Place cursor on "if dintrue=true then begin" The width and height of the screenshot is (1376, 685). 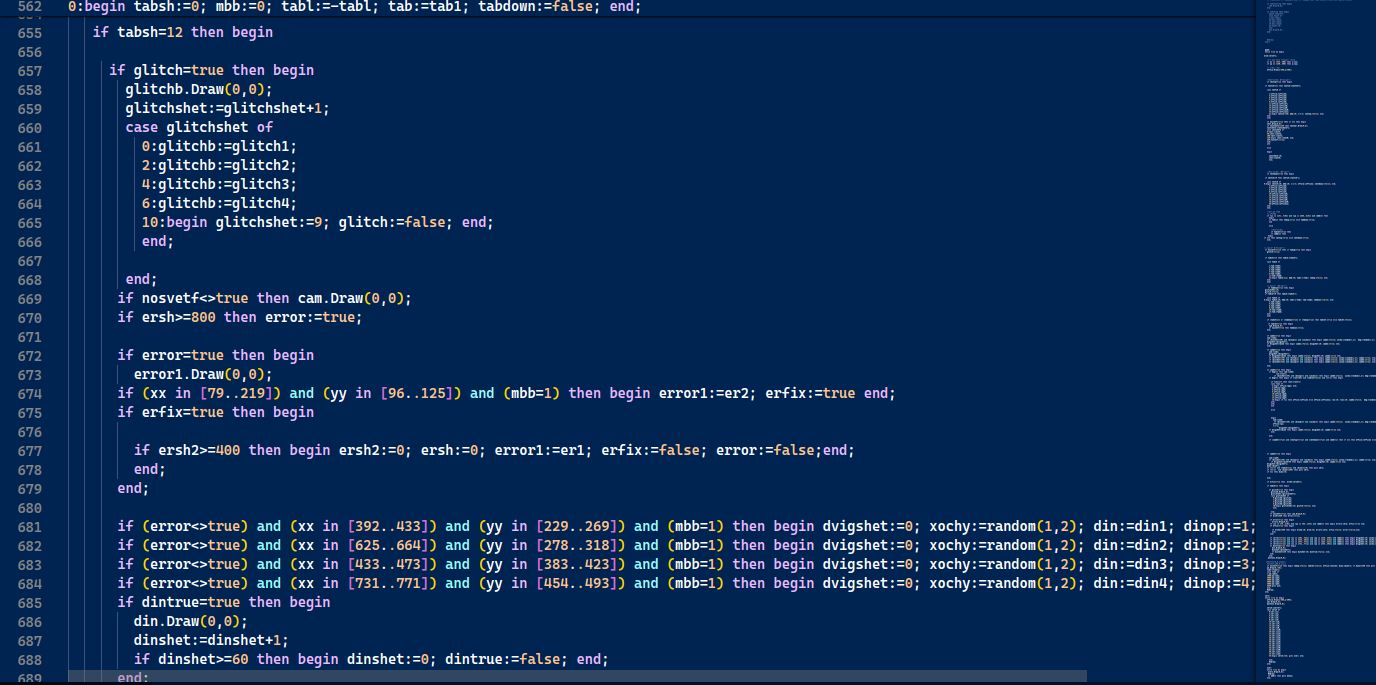click(223, 603)
